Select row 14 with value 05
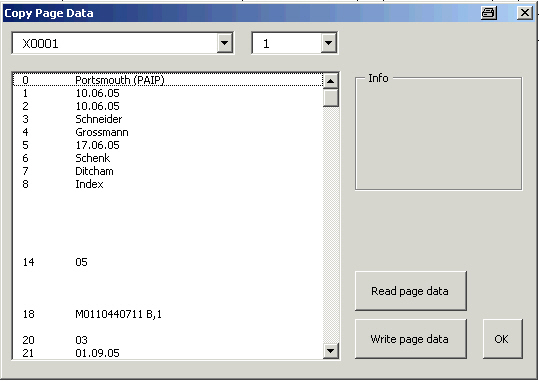539x382 pixels. 168,262
